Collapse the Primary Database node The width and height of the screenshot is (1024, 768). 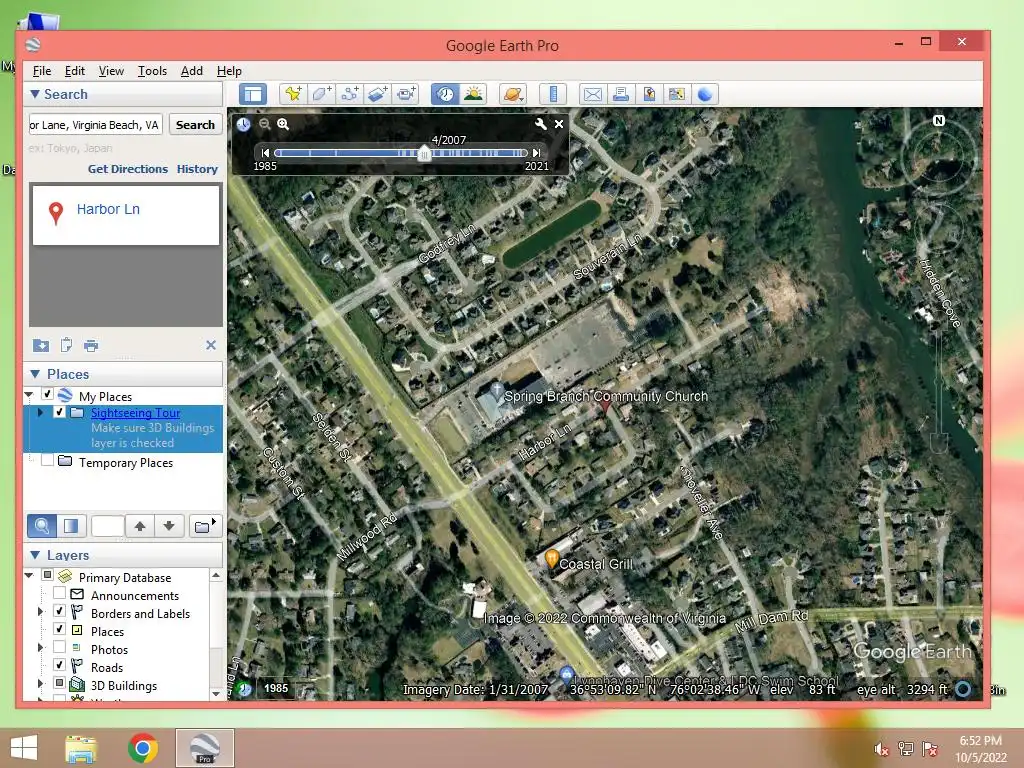click(29, 575)
